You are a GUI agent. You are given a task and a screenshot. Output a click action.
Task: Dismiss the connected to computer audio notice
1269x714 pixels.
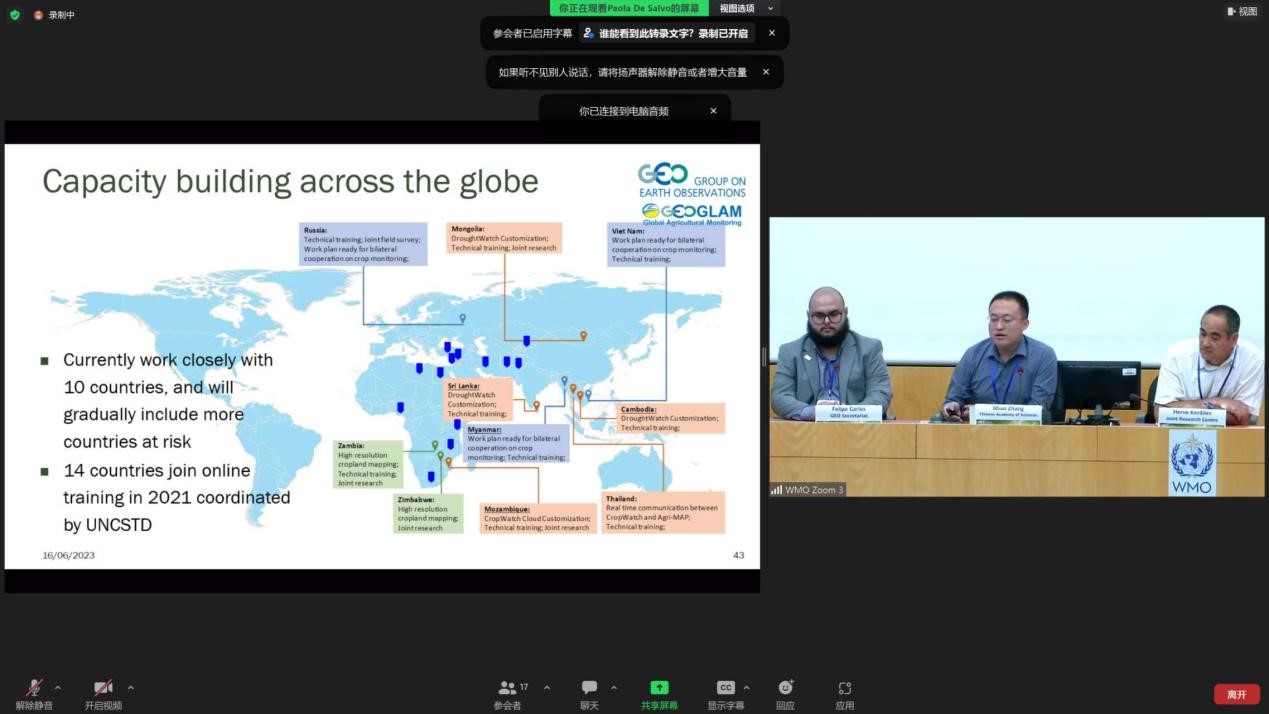713,111
